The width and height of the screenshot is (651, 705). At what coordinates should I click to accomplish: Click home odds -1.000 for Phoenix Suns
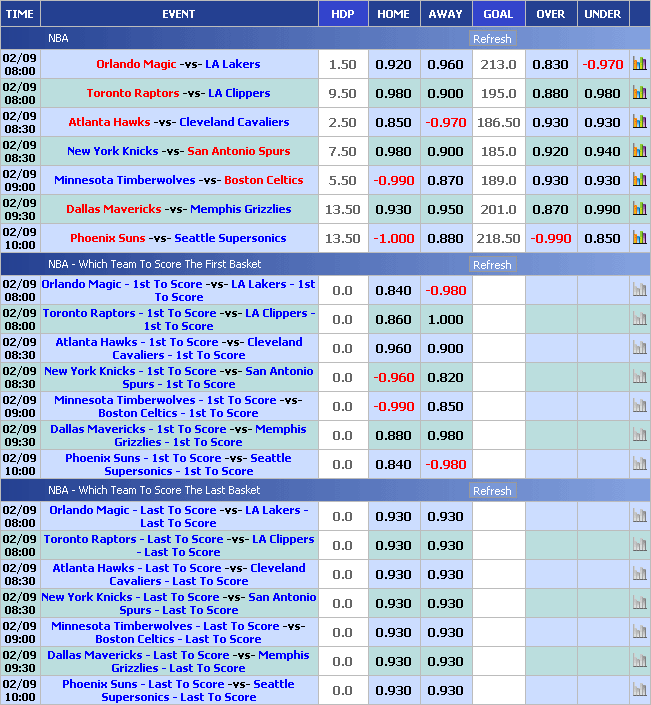pos(393,238)
